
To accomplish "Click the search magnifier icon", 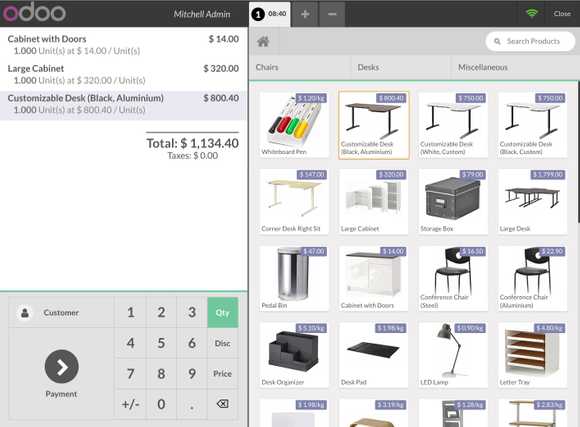I will click(x=497, y=41).
